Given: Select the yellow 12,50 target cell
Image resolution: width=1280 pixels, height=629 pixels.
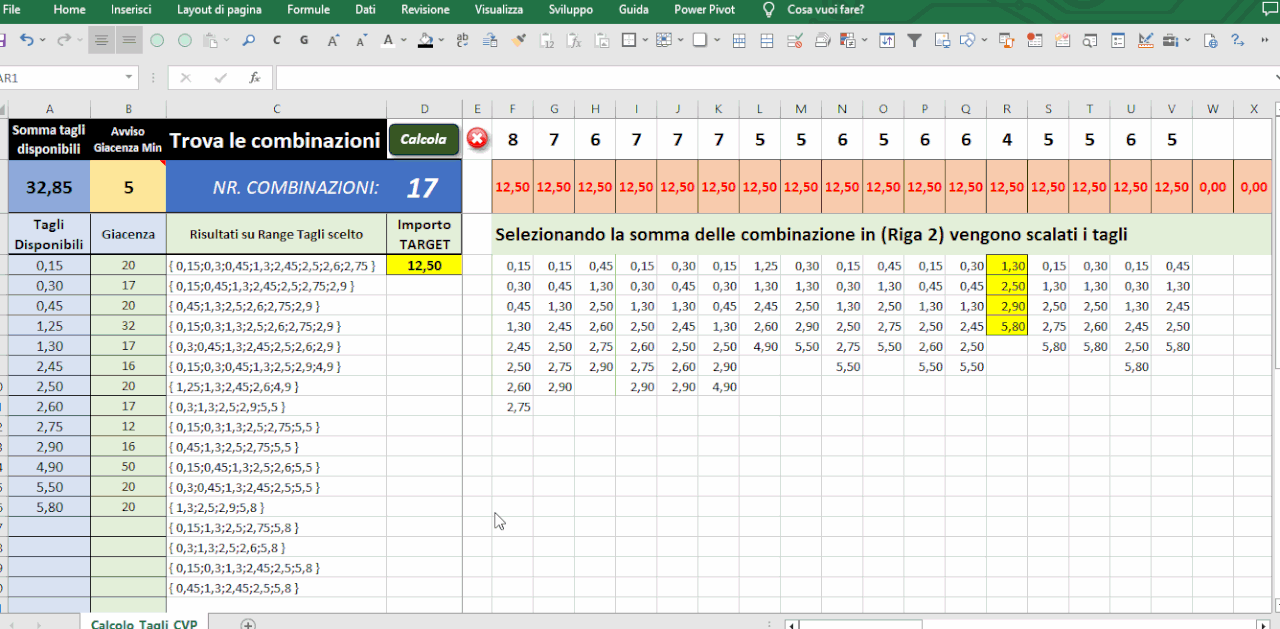Looking at the screenshot, I should (x=424, y=266).
